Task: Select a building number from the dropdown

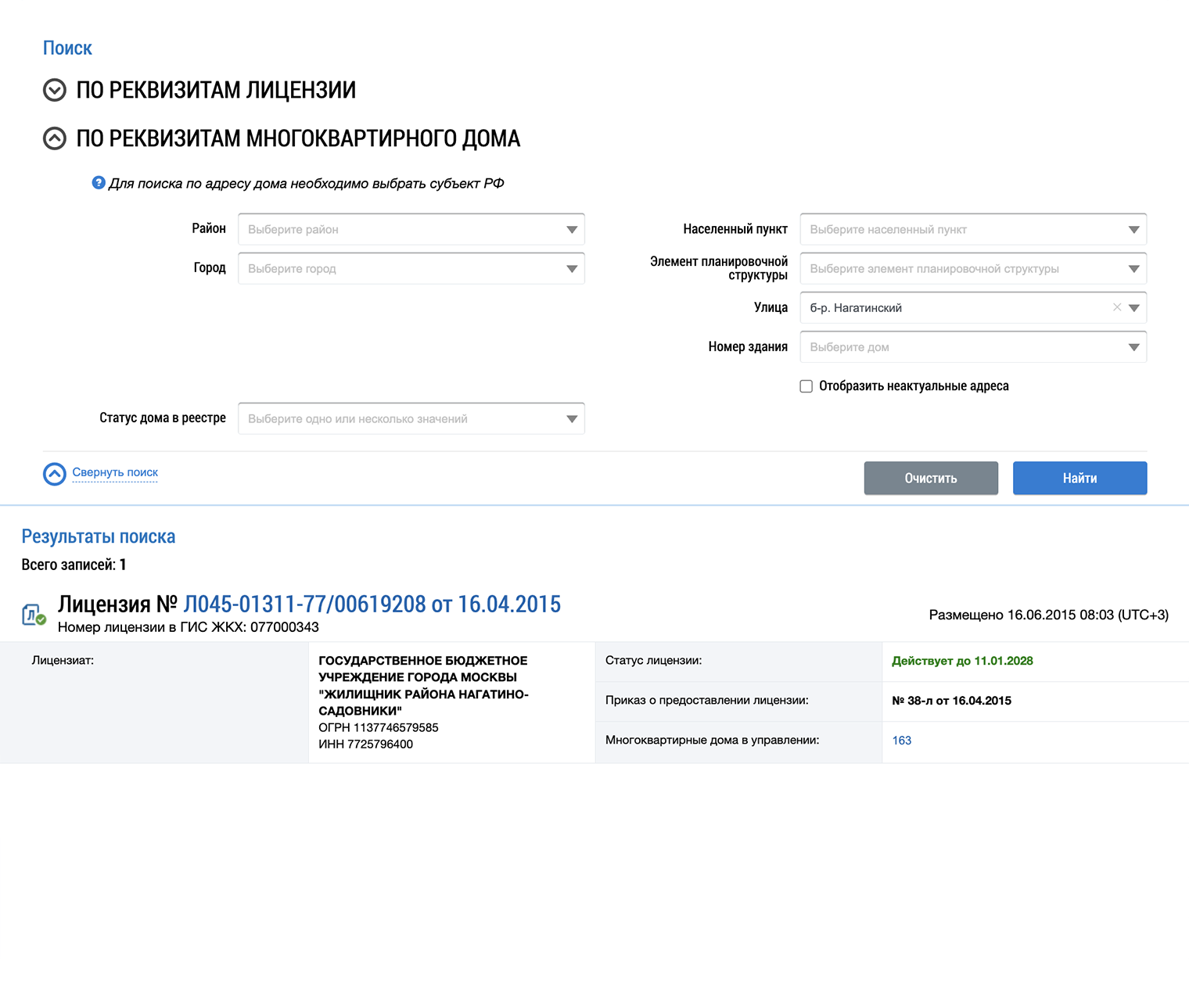Action: pos(973,347)
